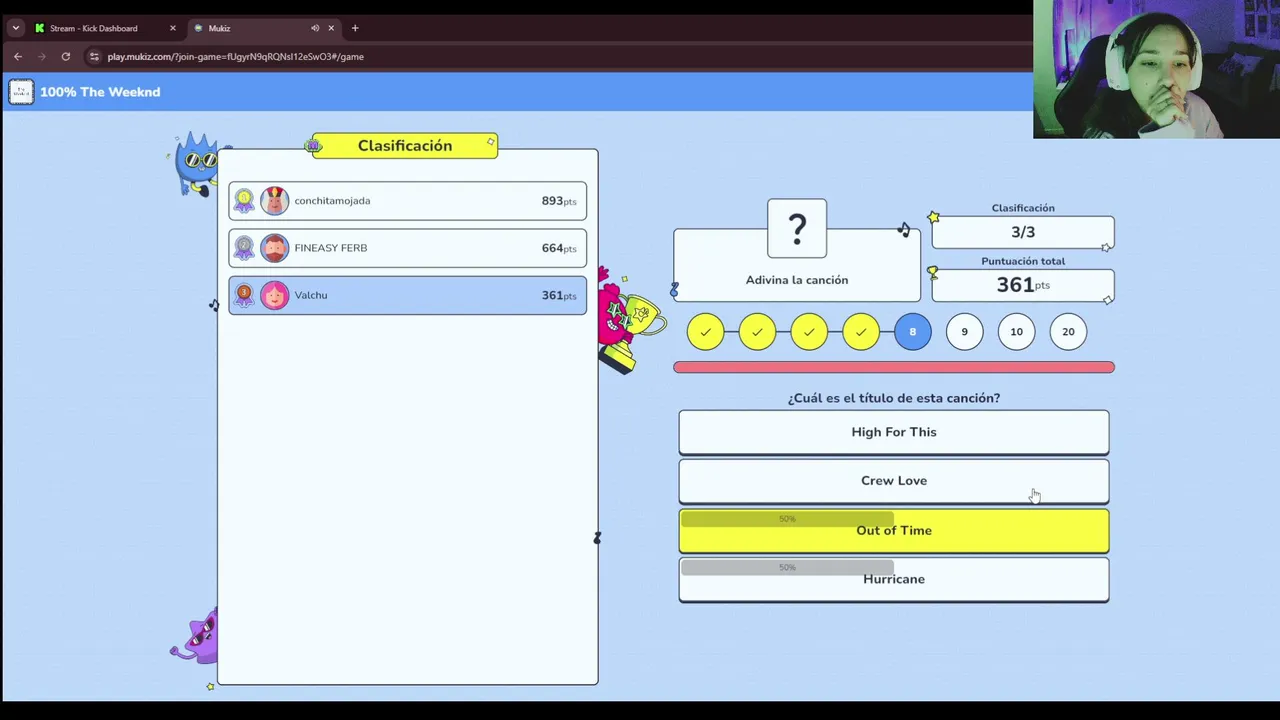Select the round 9 indicator
The image size is (1280, 720).
tap(965, 332)
